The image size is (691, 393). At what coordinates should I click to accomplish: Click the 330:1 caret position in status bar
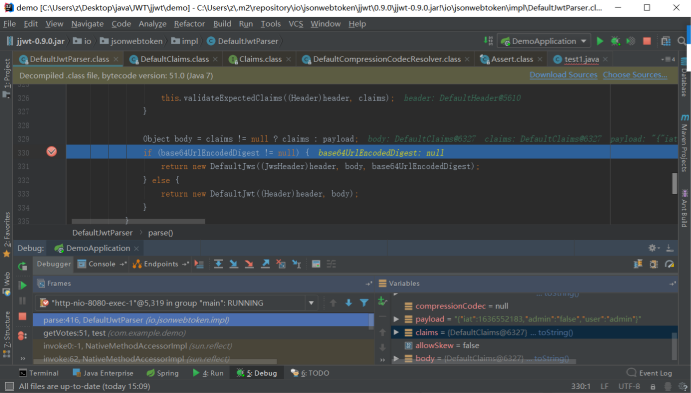click(x=581, y=386)
